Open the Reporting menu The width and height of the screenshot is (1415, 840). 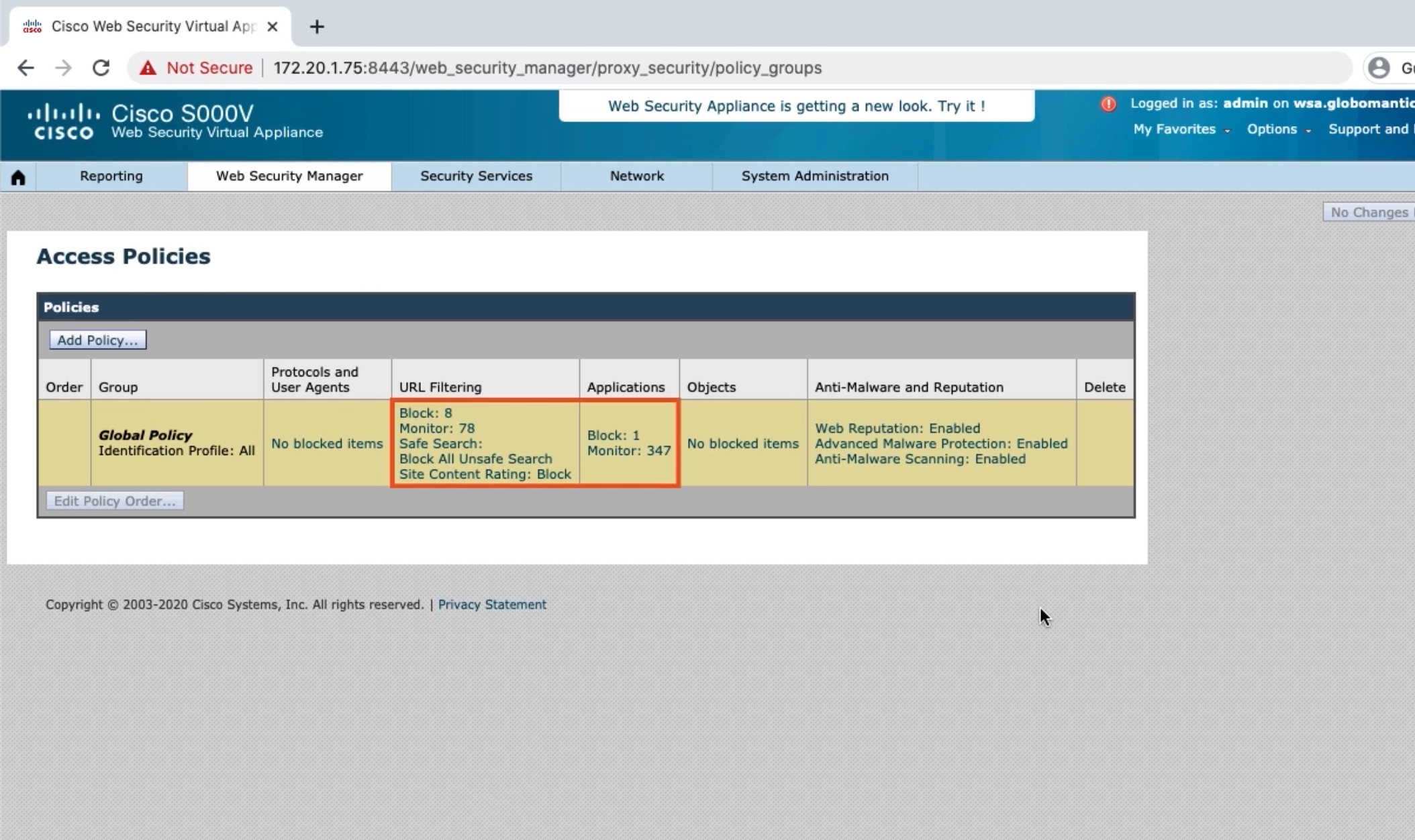click(111, 176)
